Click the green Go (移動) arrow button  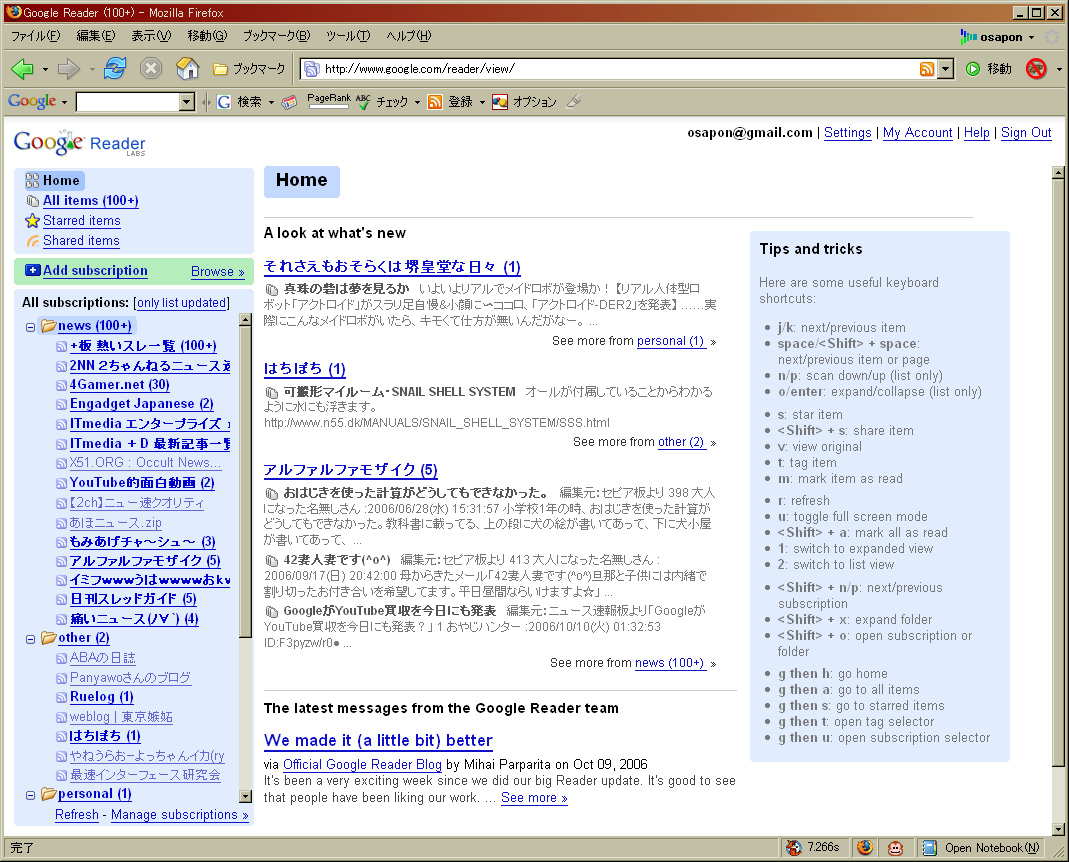click(973, 69)
